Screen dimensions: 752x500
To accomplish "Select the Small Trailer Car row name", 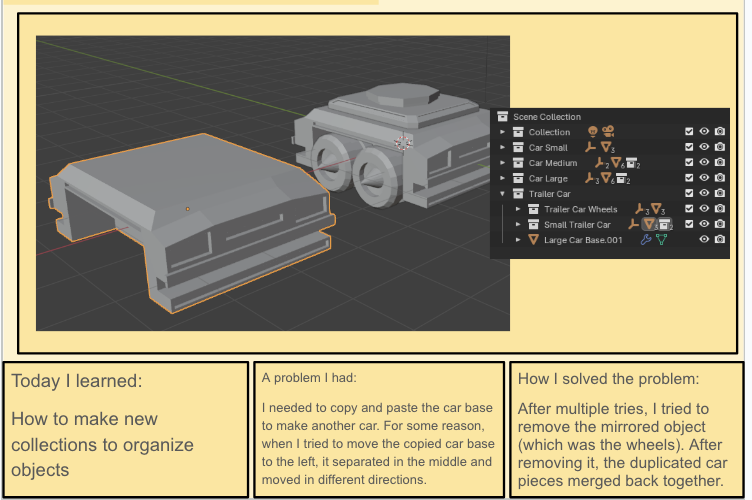I will point(577,225).
